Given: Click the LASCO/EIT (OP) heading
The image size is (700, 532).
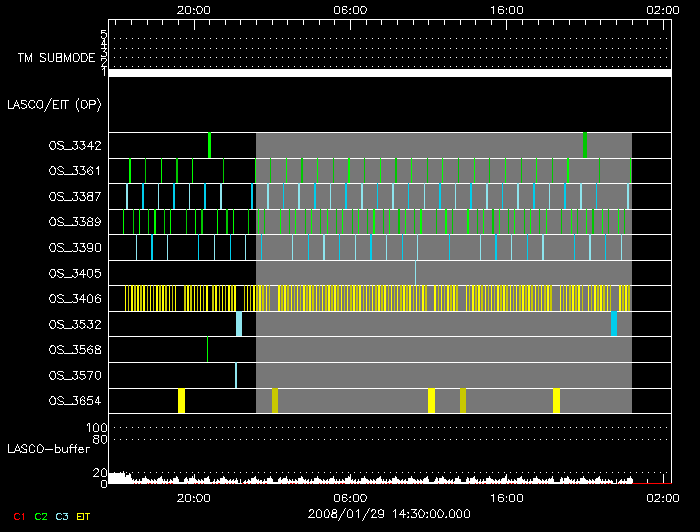Looking at the screenshot, I should [x=53, y=104].
